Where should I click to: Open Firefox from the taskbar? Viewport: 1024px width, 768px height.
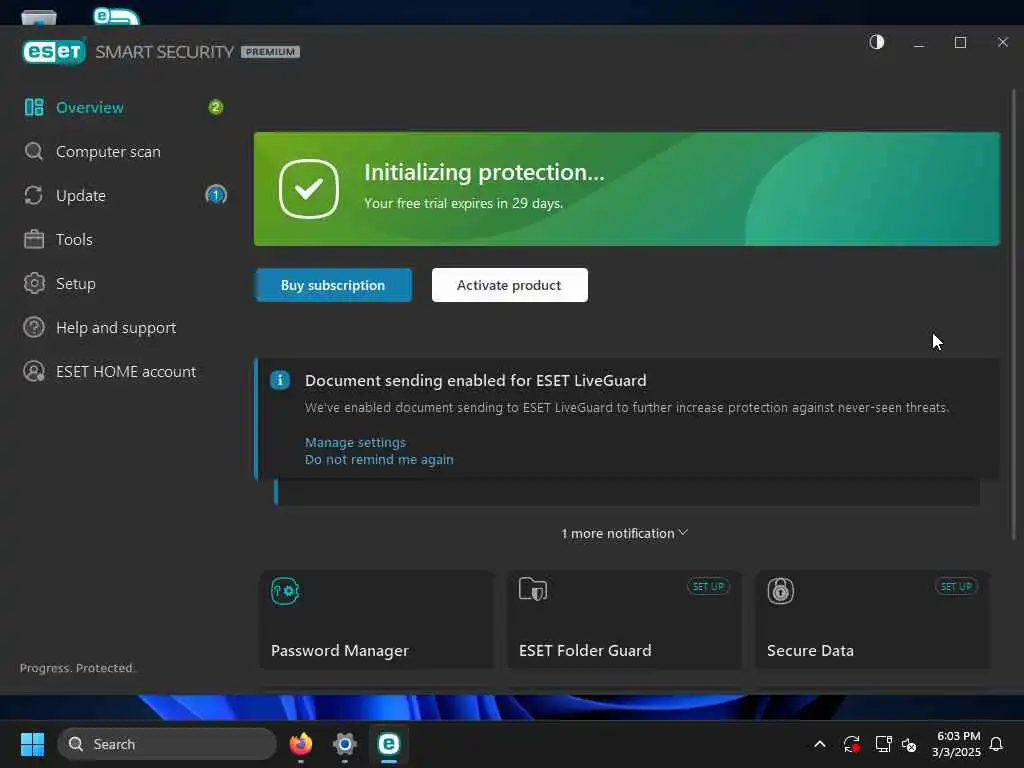pyautogui.click(x=300, y=744)
